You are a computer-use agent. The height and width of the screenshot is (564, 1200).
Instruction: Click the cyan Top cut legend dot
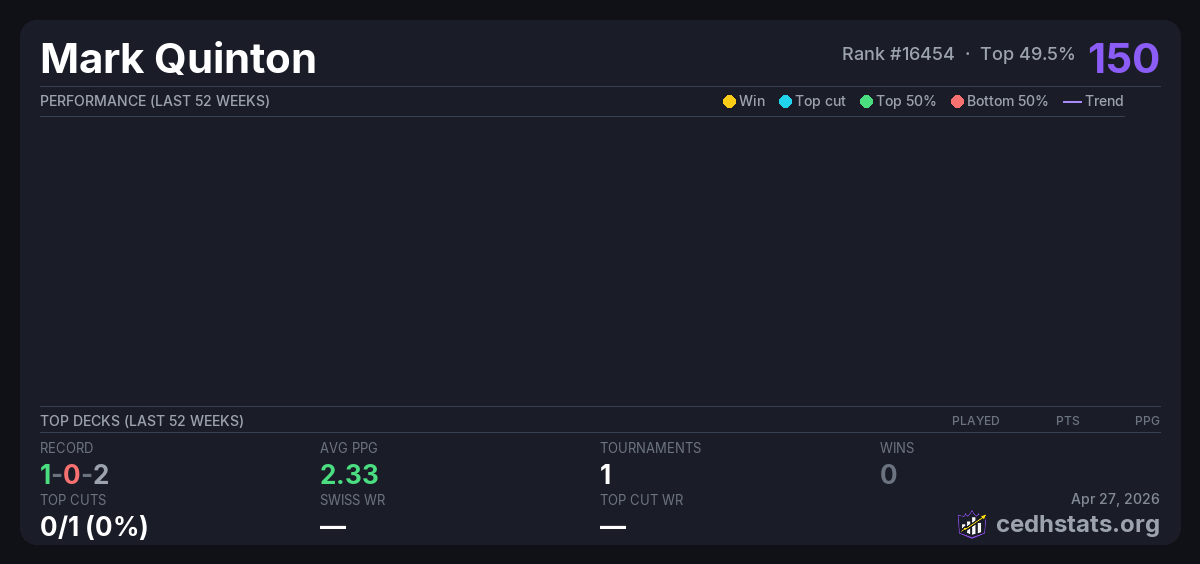pos(785,101)
